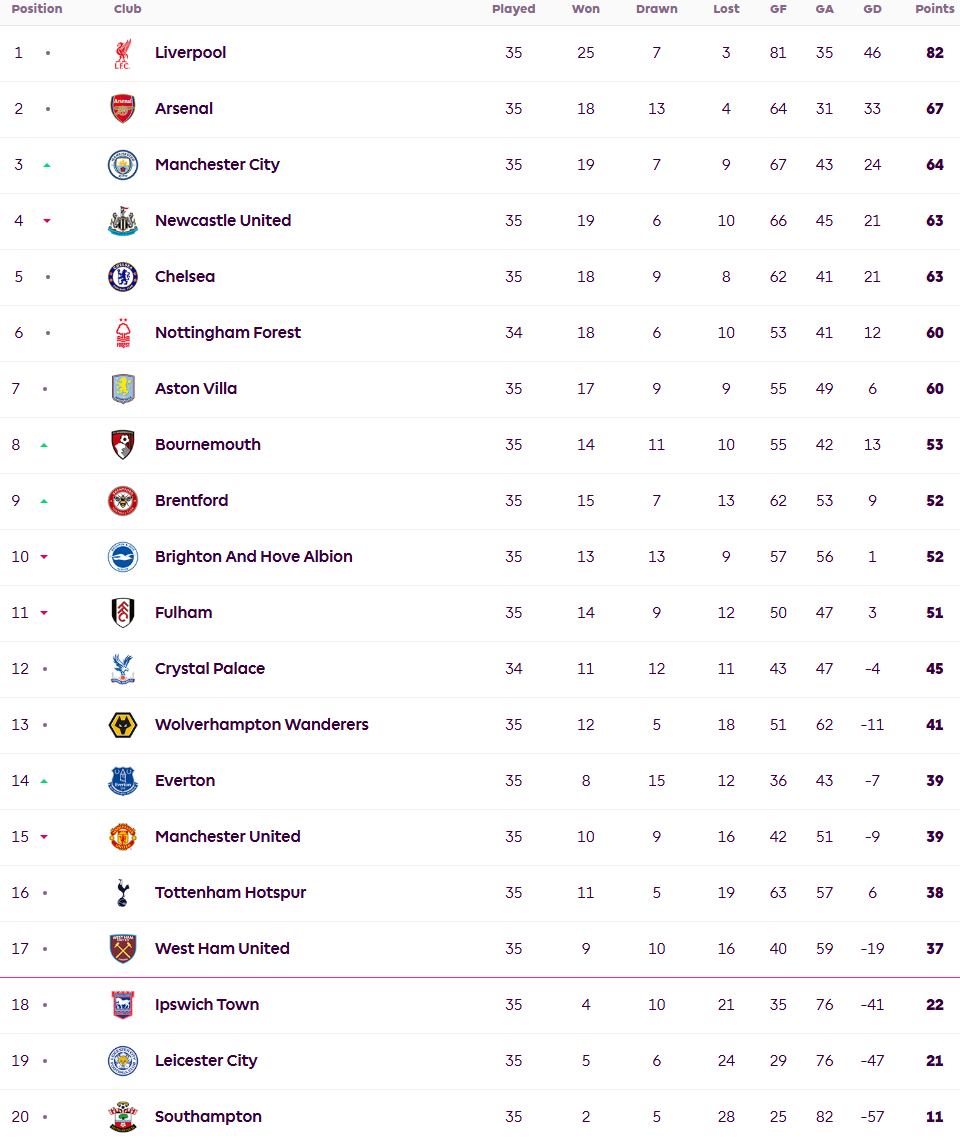960x1140 pixels.
Task: Select the Manchester City crest icon
Action: click(123, 165)
